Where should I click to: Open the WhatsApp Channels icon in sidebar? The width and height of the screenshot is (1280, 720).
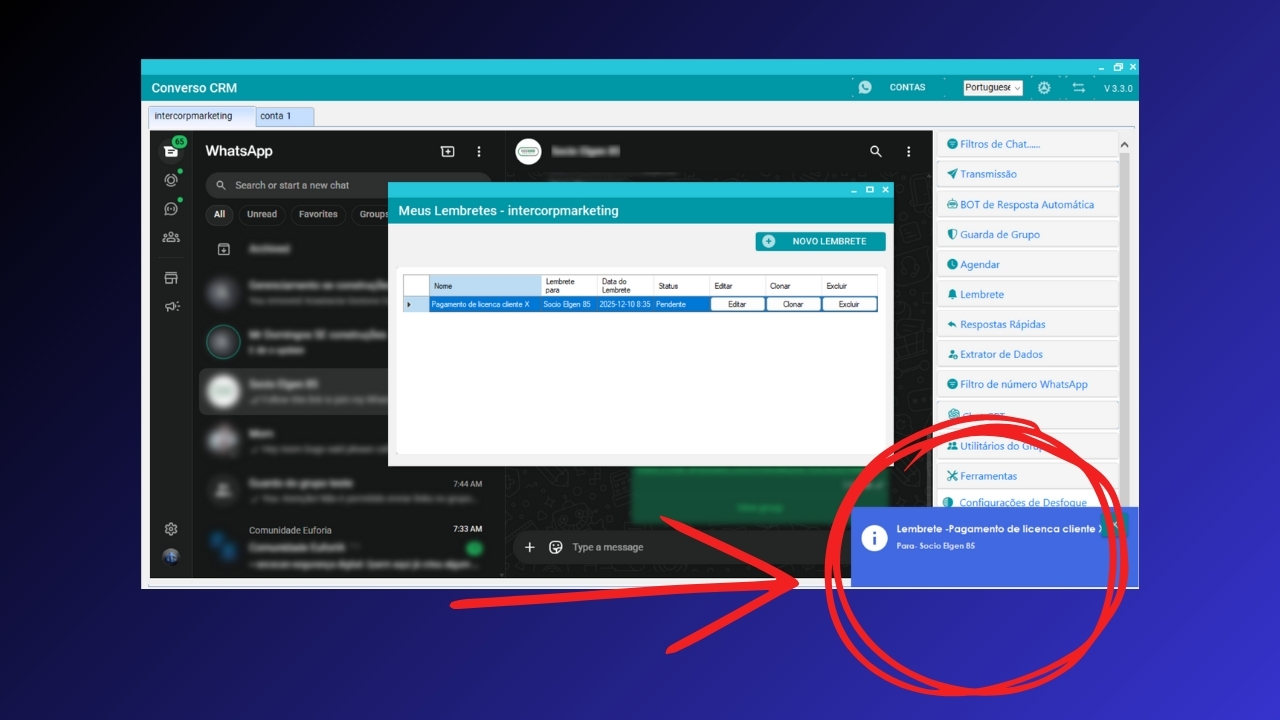coord(171,209)
